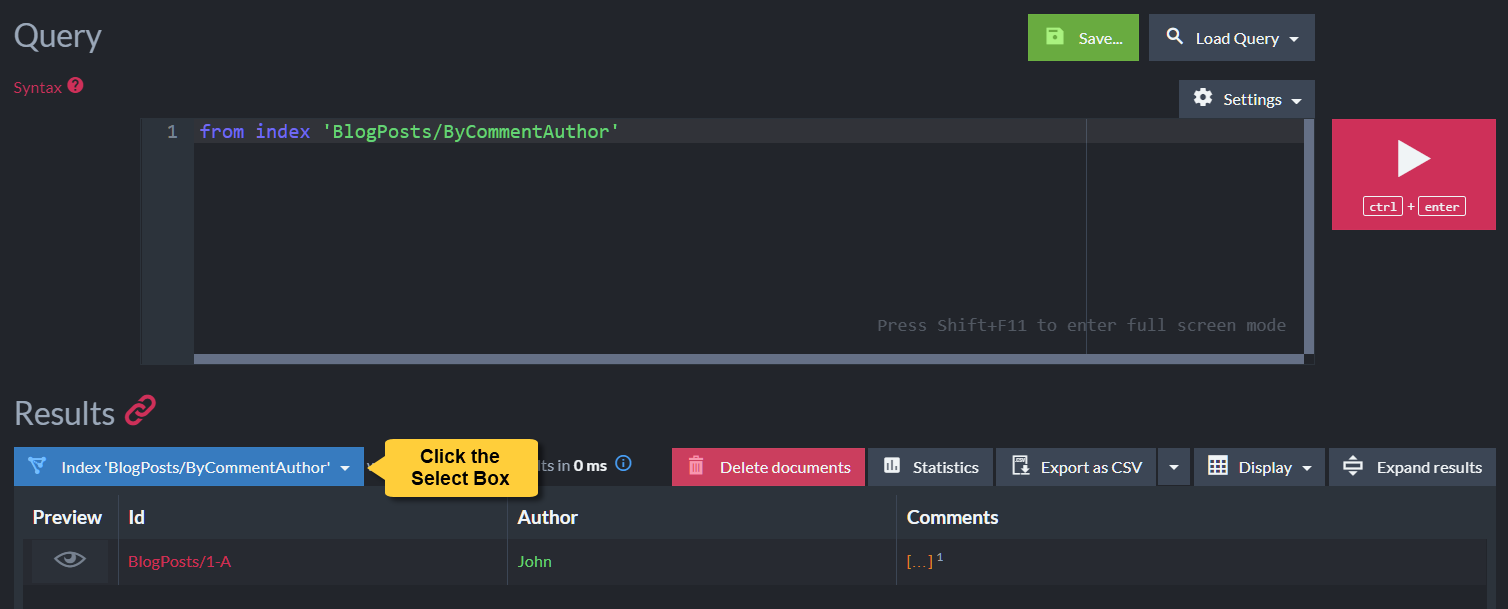1508x609 pixels.
Task: Run the query with the play button
Action: click(1413, 174)
